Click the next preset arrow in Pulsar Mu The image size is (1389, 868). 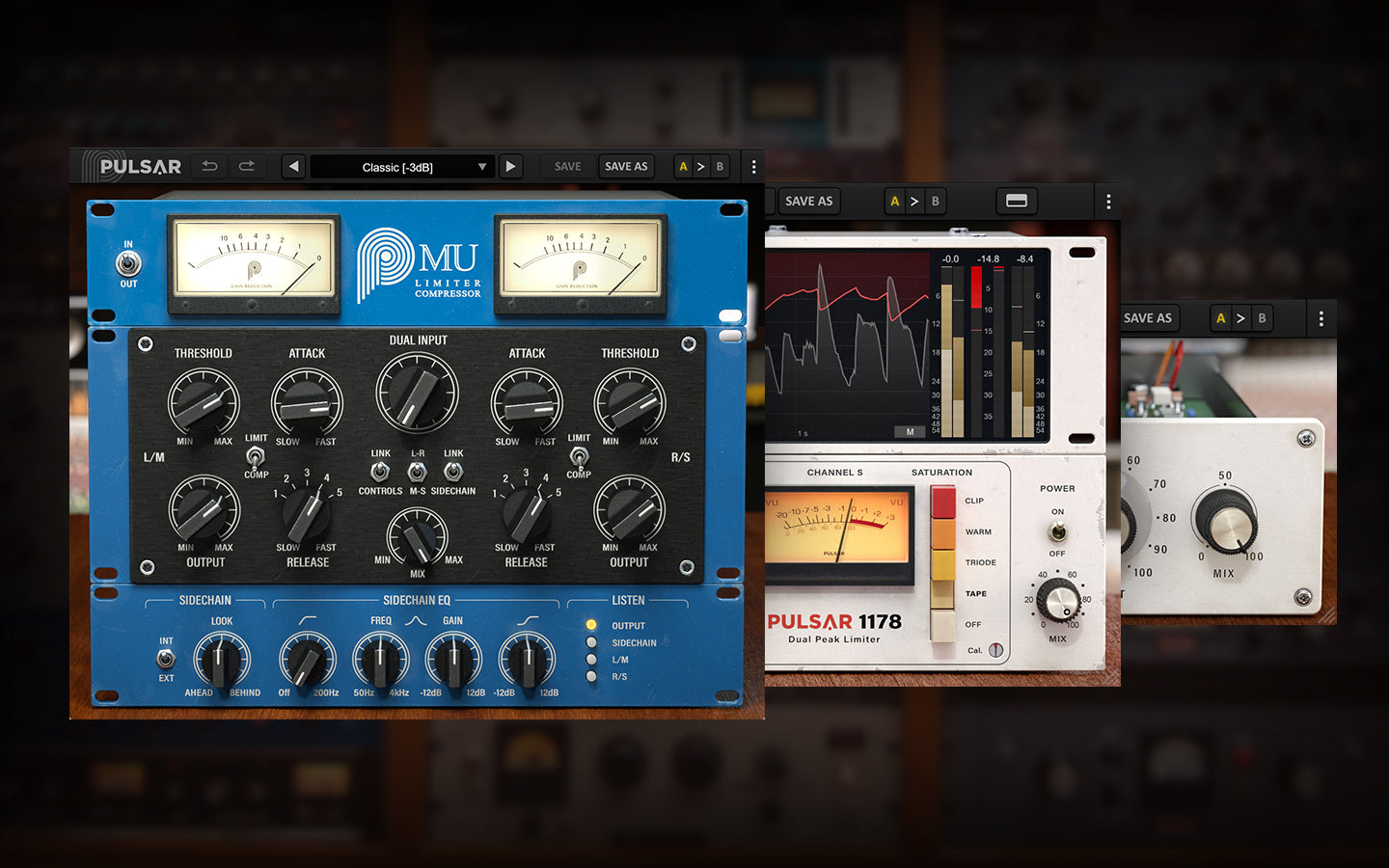pyautogui.click(x=510, y=166)
